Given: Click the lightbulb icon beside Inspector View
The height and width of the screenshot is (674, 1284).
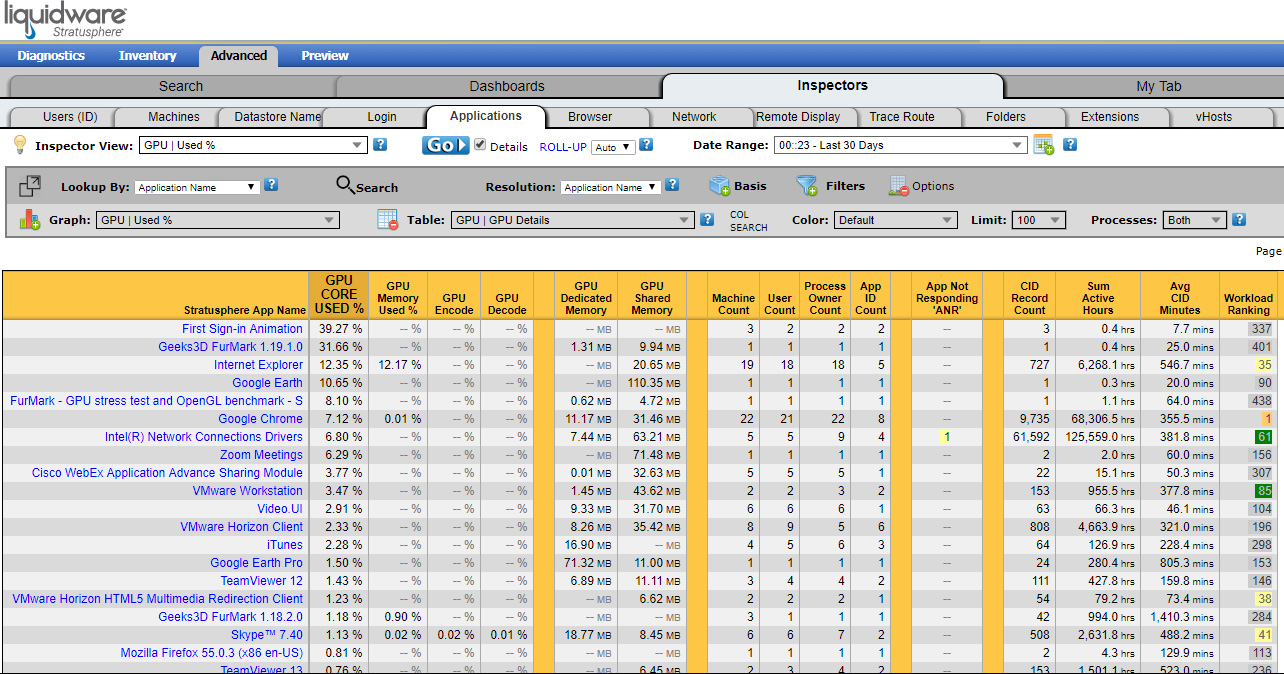Looking at the screenshot, I should [x=19, y=145].
